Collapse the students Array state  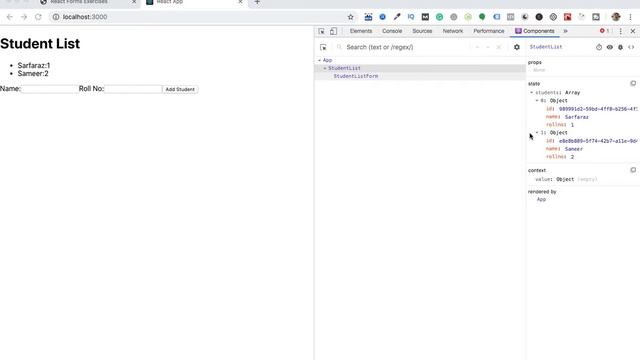(x=531, y=93)
